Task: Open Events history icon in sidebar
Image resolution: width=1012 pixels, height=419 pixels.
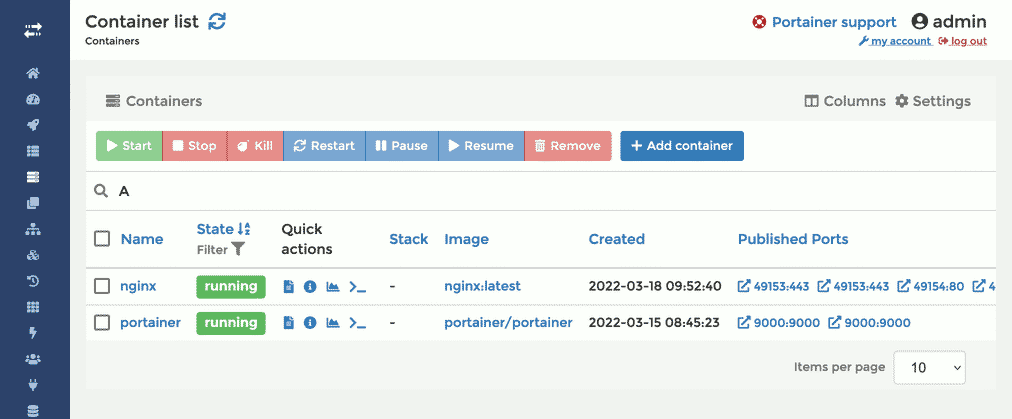Action: tap(33, 281)
